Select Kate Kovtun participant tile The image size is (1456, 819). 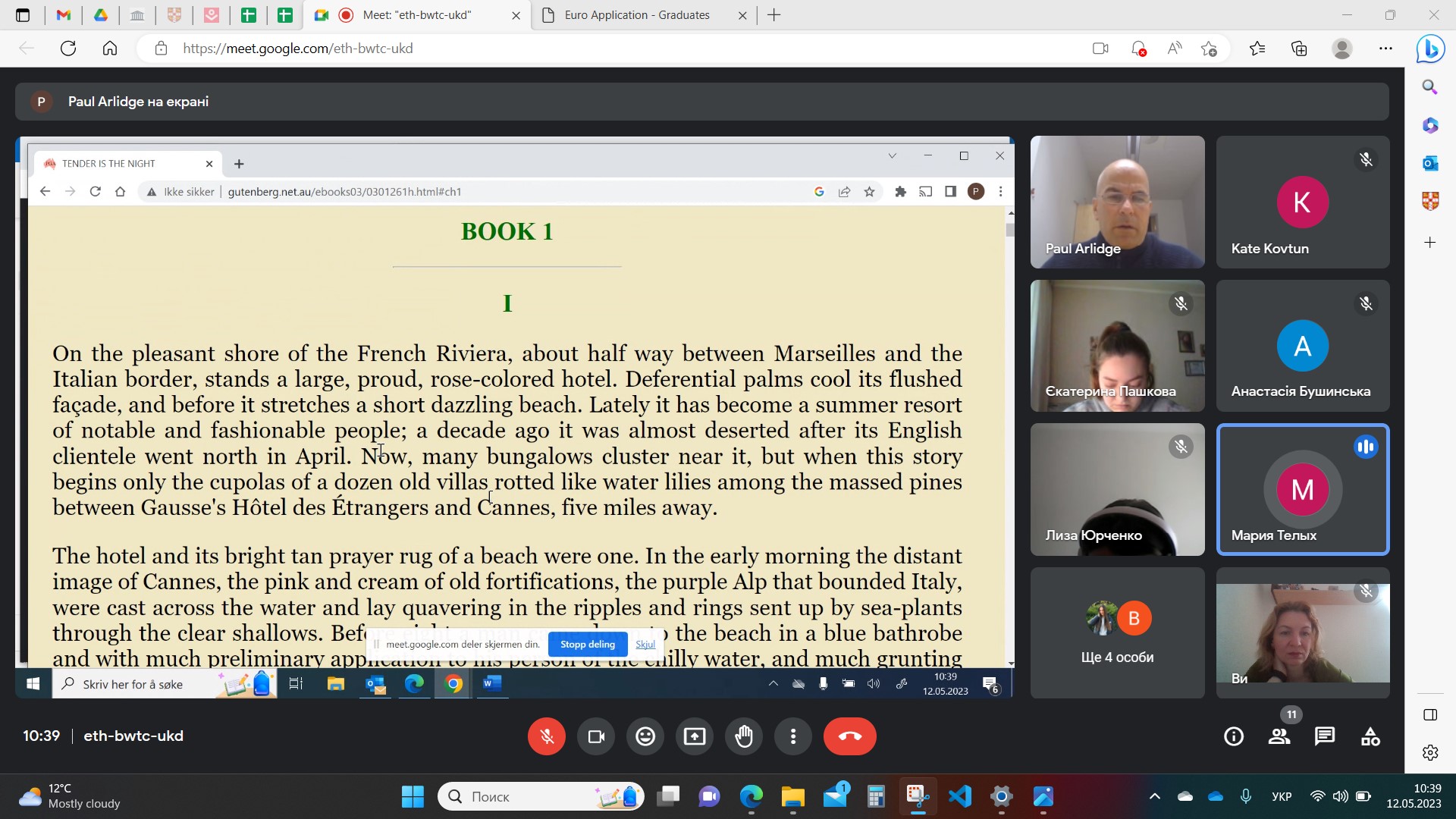1303,202
